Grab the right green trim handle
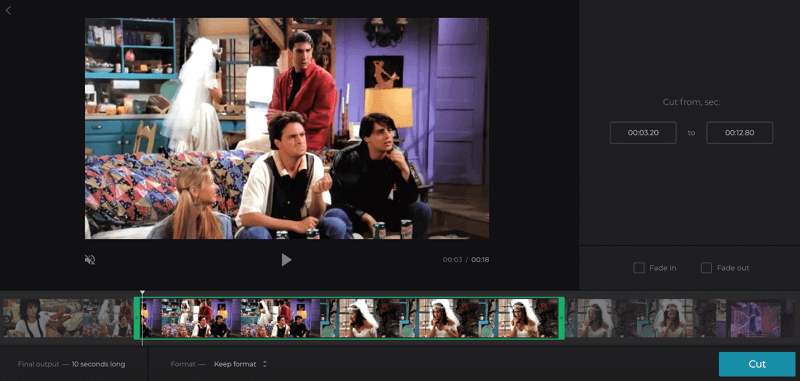The image size is (800, 381). coord(562,318)
